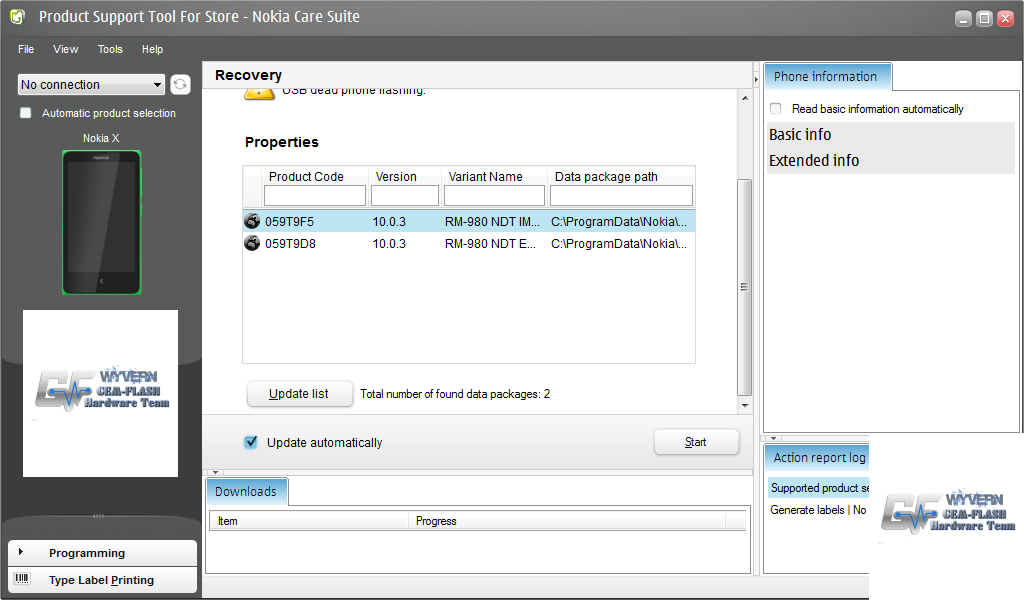Collapse the Downloads panel arrow
The width and height of the screenshot is (1024, 600).
pos(216,472)
